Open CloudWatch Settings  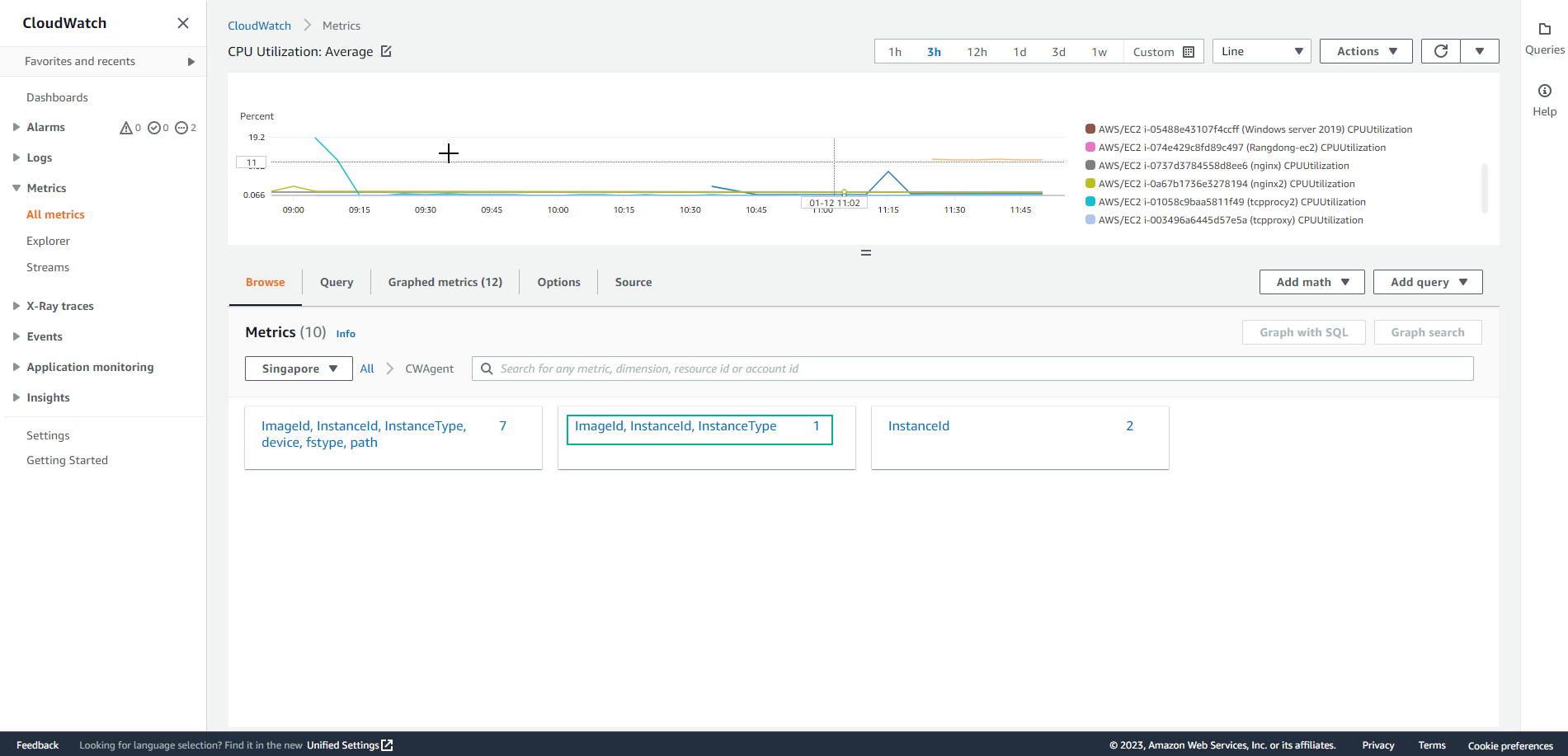48,435
